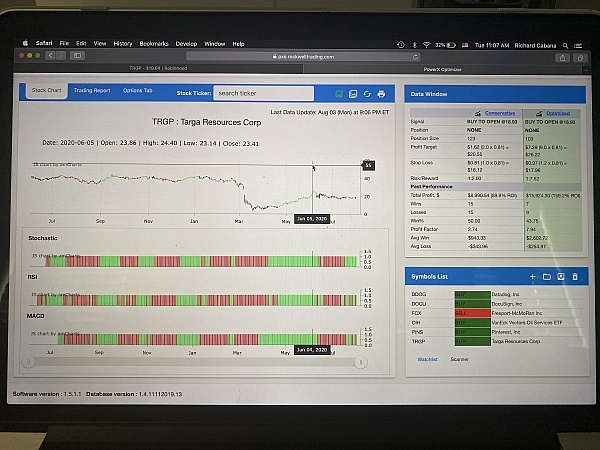Switch to the Trading Report tab

(92, 91)
